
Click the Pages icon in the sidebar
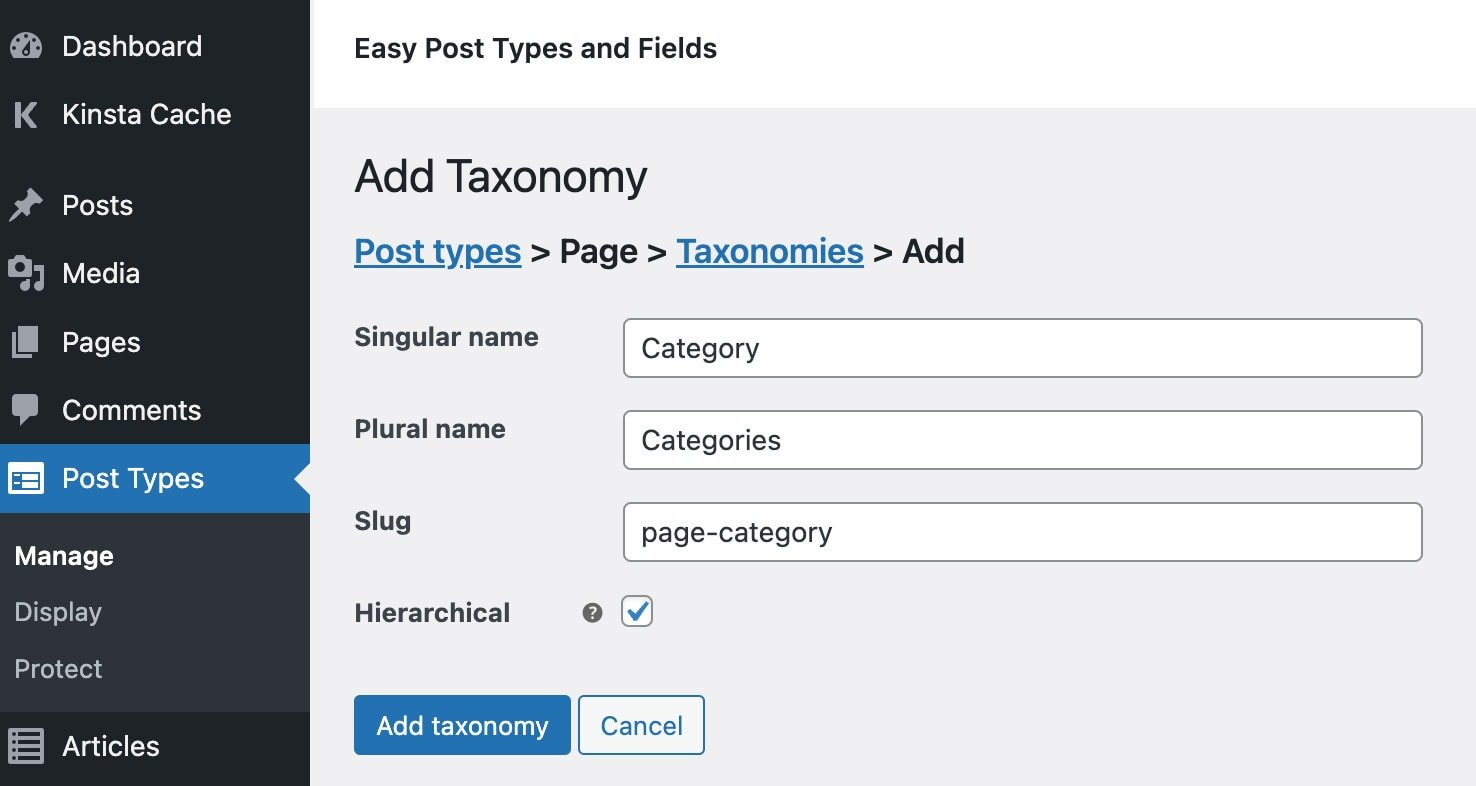(x=27, y=342)
